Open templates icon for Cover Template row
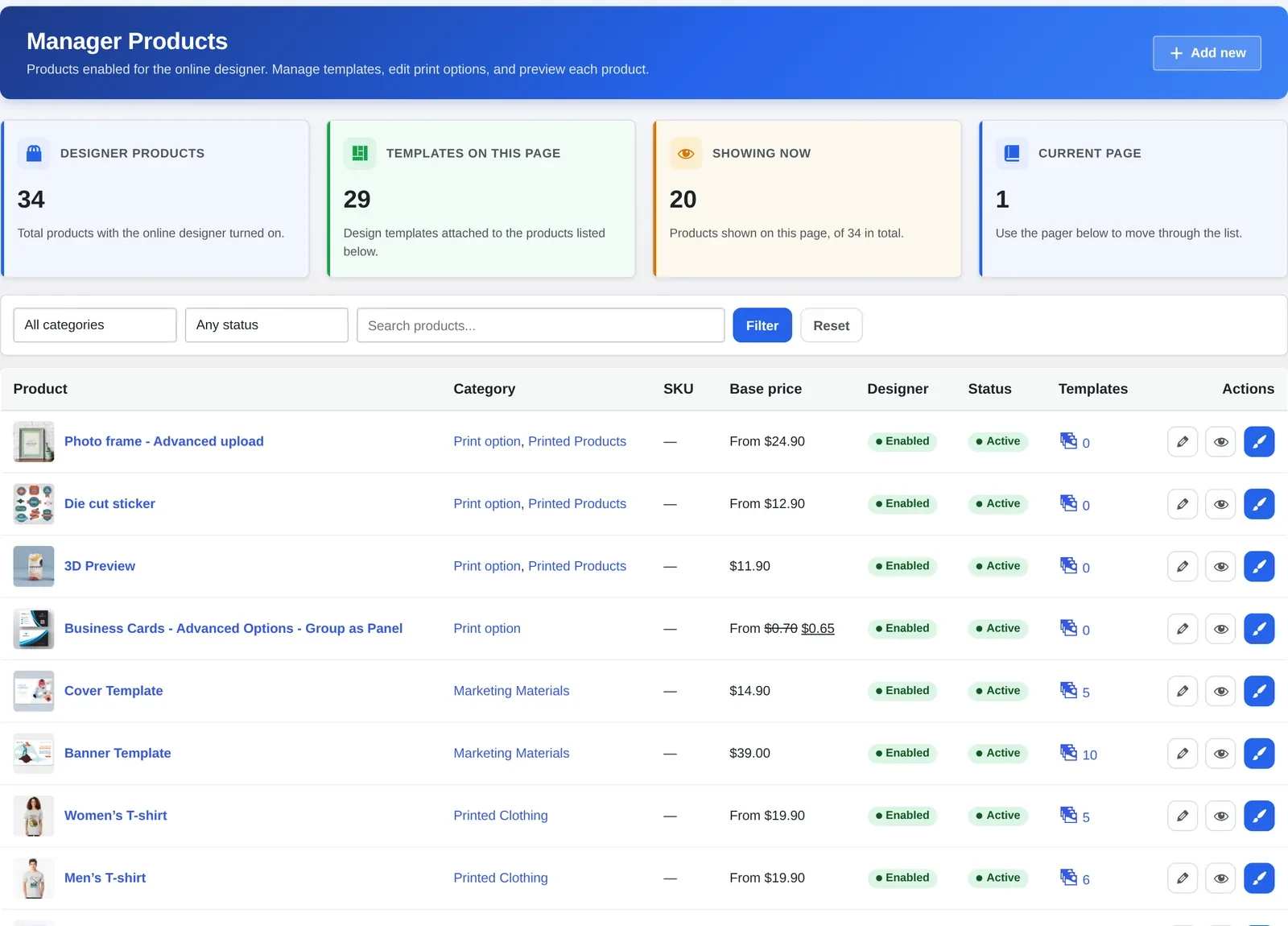1288x926 pixels. point(1068,690)
